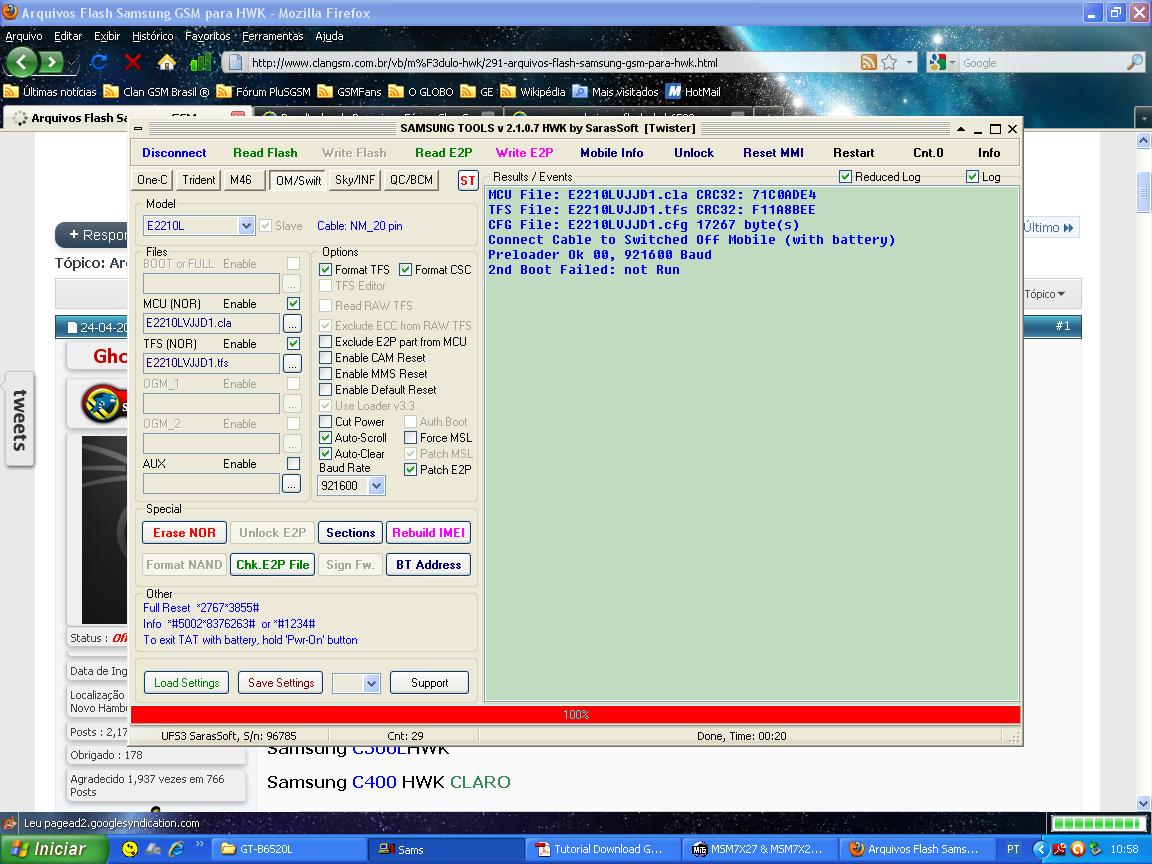Open the Mais visitados bookmark
The image size is (1152, 864).
pyautogui.click(x=615, y=92)
